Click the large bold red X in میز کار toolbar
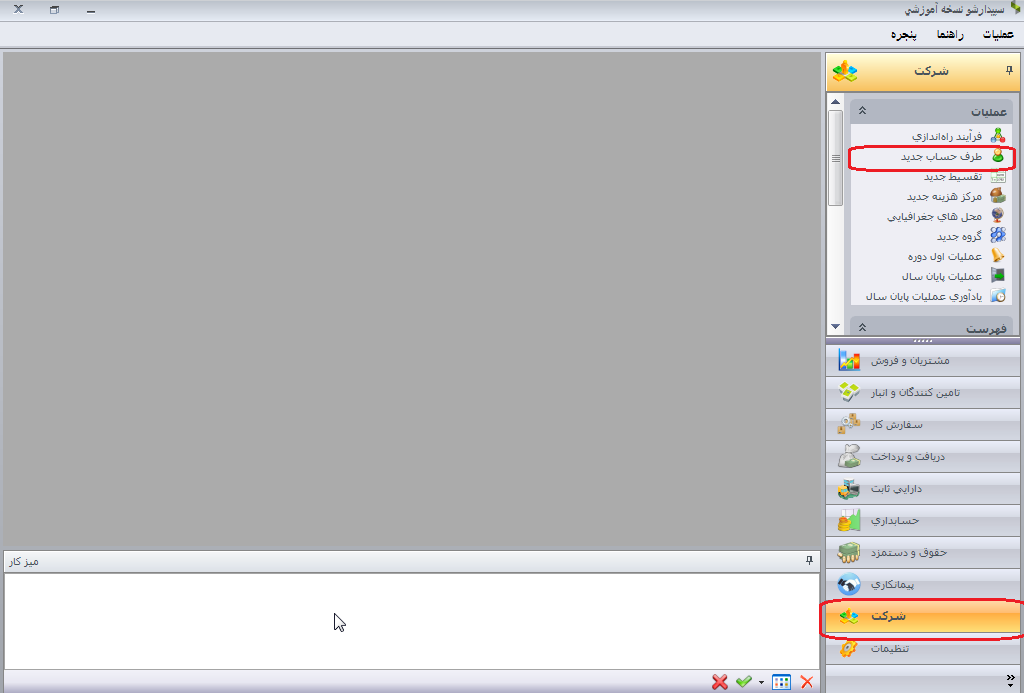The width and height of the screenshot is (1024, 693). click(720, 682)
